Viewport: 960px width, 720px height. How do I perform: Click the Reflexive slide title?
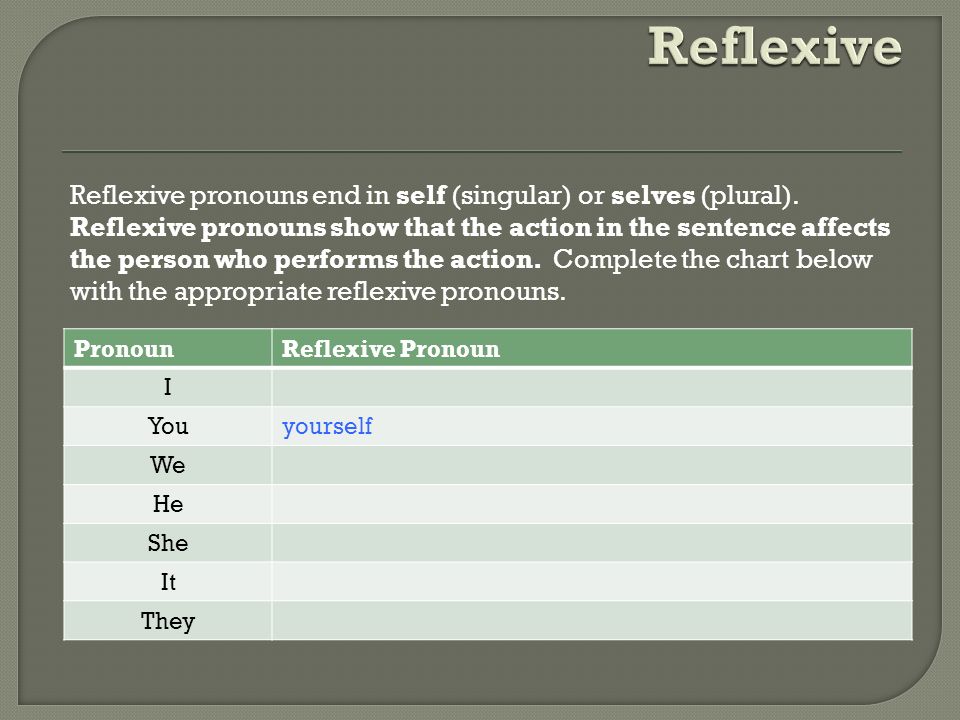tap(774, 47)
